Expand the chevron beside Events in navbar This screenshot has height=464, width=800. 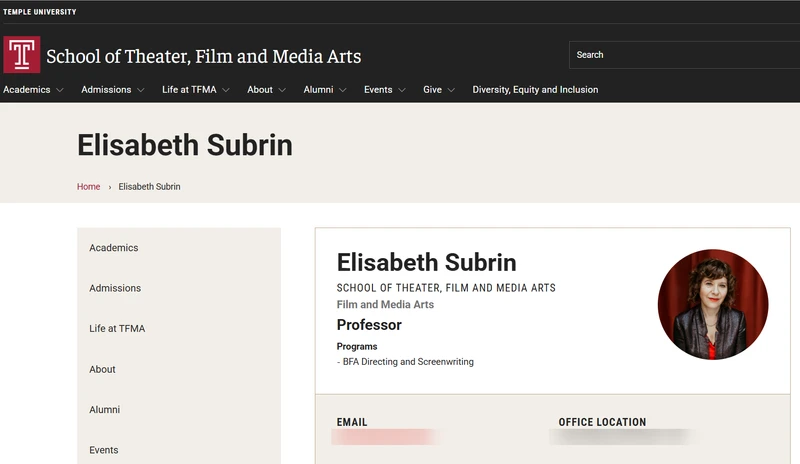(402, 90)
